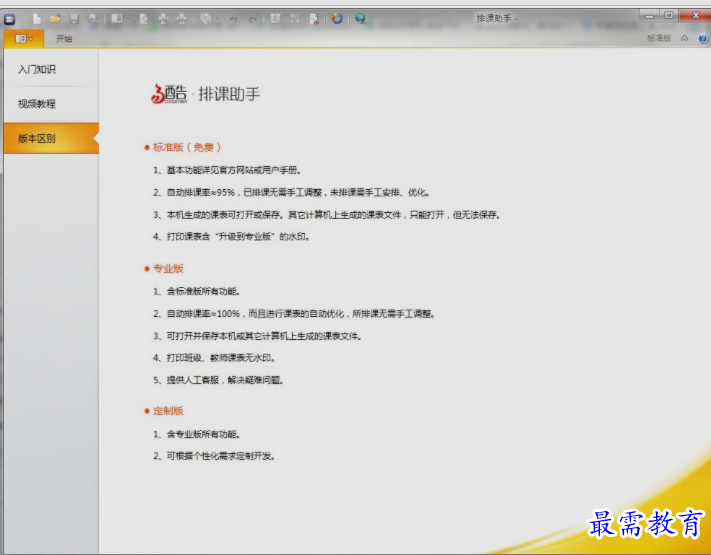Click the 标准版（免费）heading
This screenshot has width=711, height=555.
point(187,147)
